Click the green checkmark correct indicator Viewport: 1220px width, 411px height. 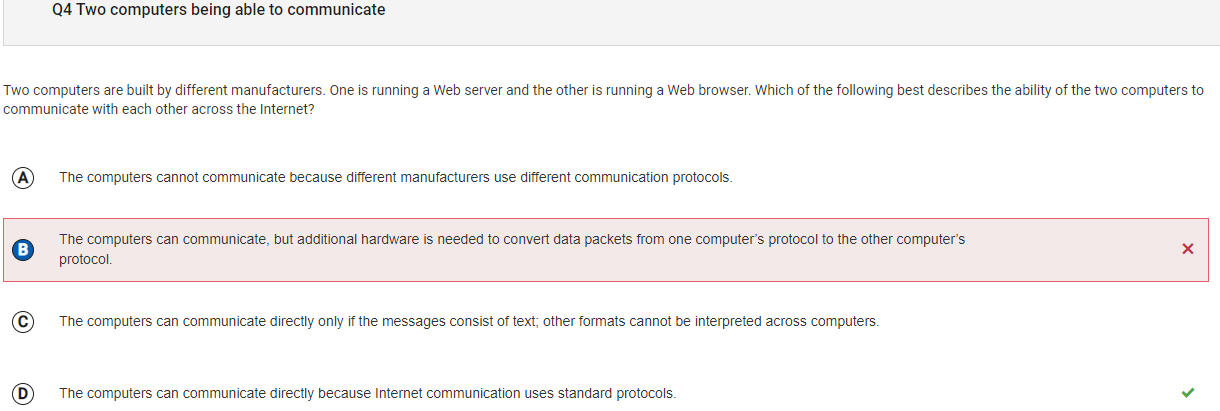click(1187, 392)
